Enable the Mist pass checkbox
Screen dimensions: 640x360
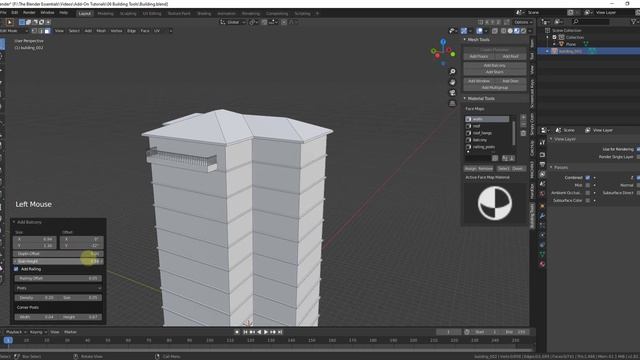coord(587,185)
